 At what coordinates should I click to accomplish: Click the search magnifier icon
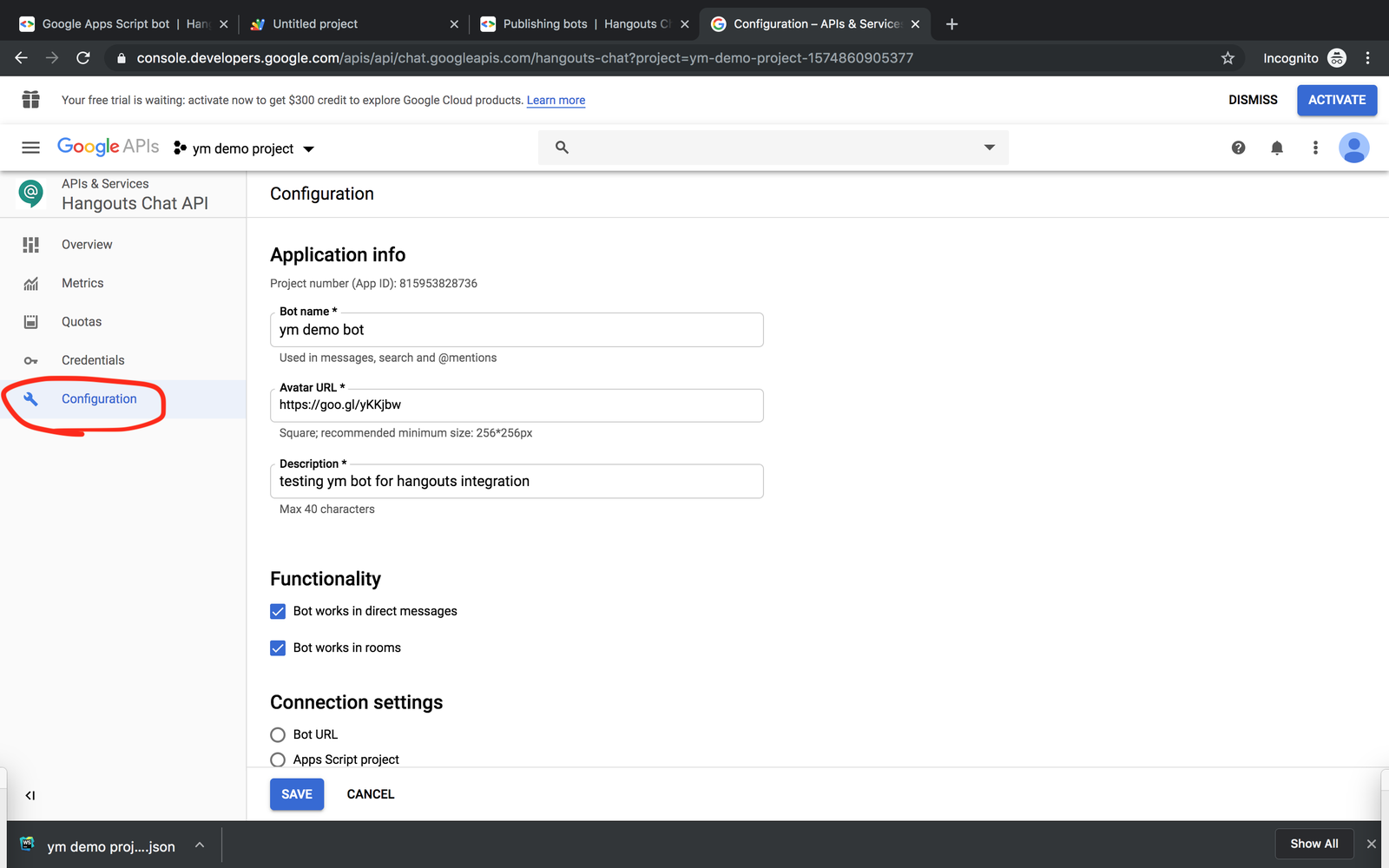pos(562,148)
